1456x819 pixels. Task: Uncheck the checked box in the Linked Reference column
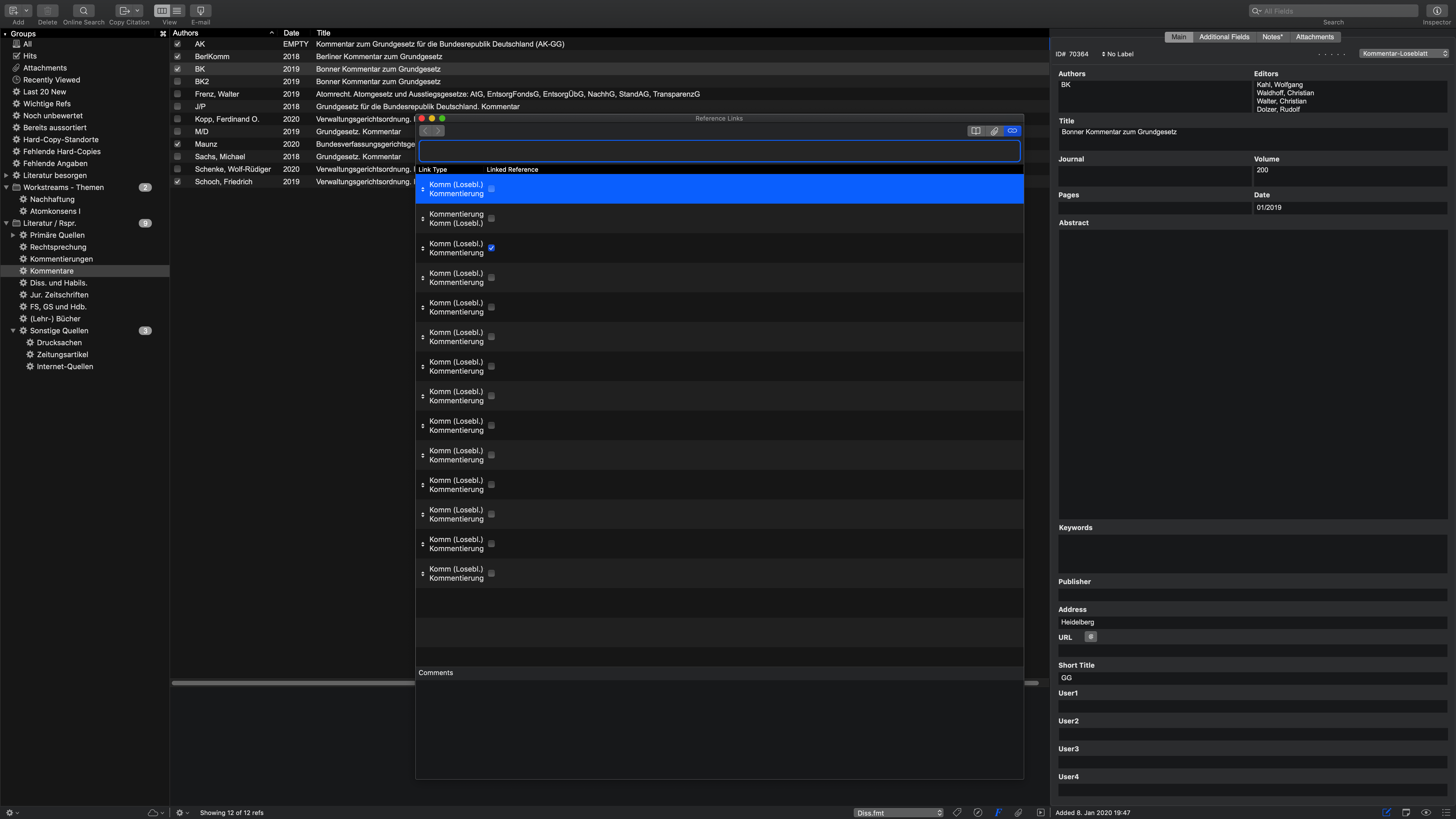491,248
